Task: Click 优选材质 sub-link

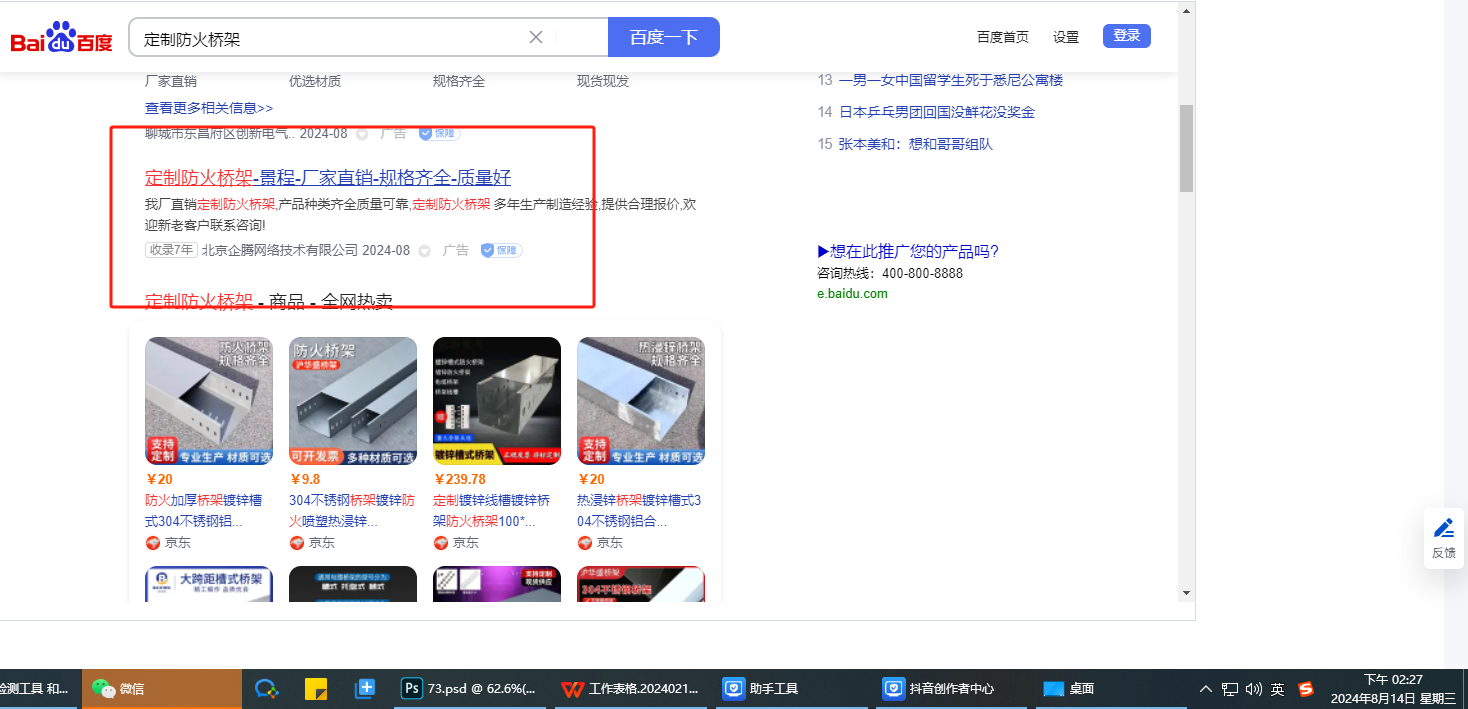Action: coord(315,81)
